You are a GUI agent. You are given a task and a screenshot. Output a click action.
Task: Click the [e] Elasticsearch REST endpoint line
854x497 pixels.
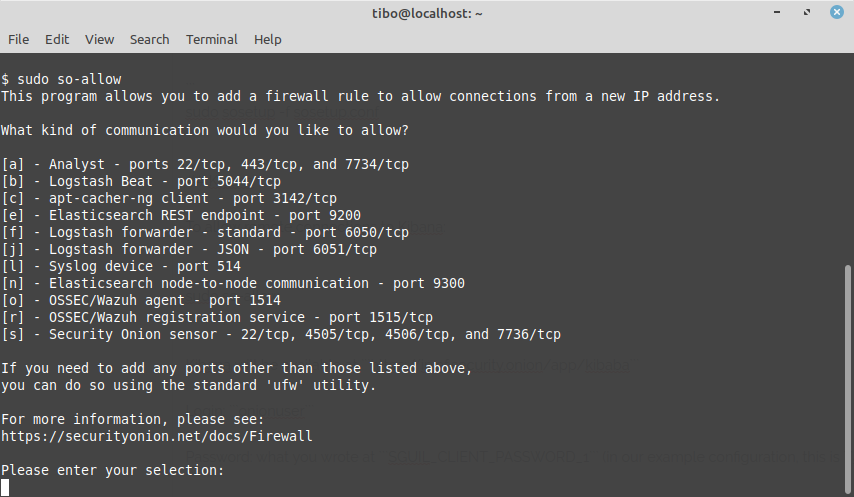click(x=181, y=216)
